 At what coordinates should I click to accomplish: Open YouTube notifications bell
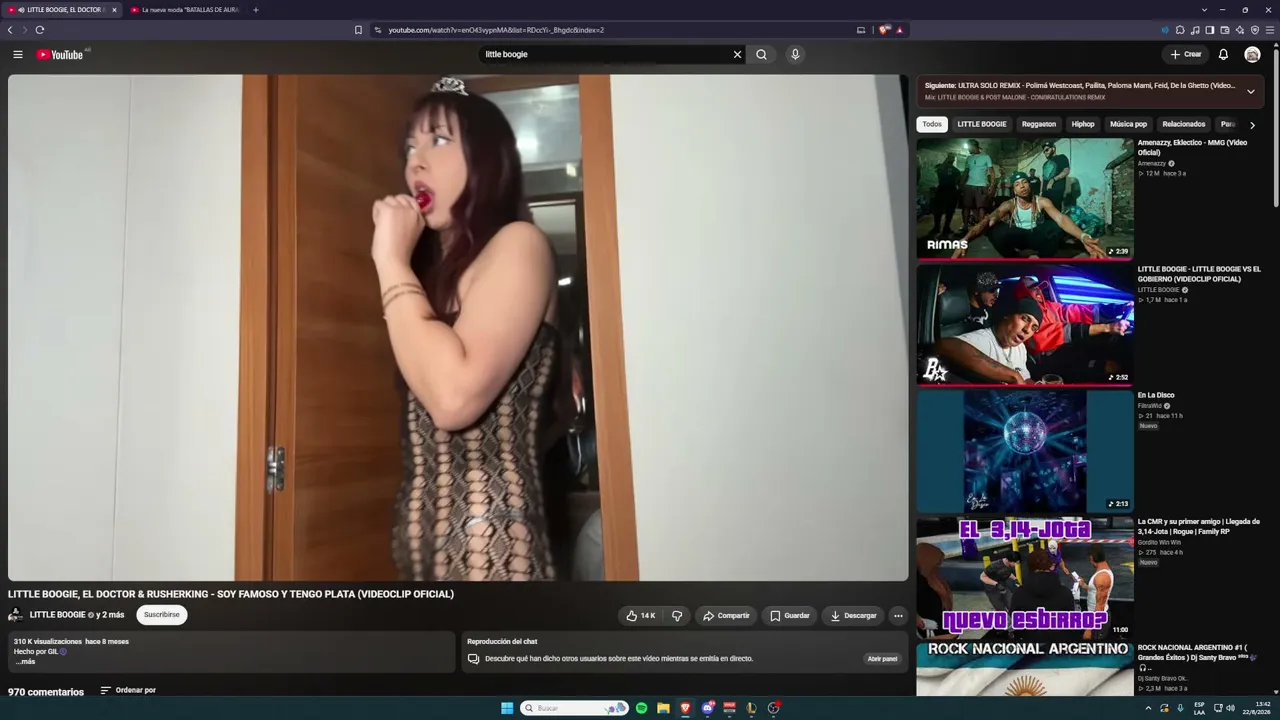tap(1223, 54)
